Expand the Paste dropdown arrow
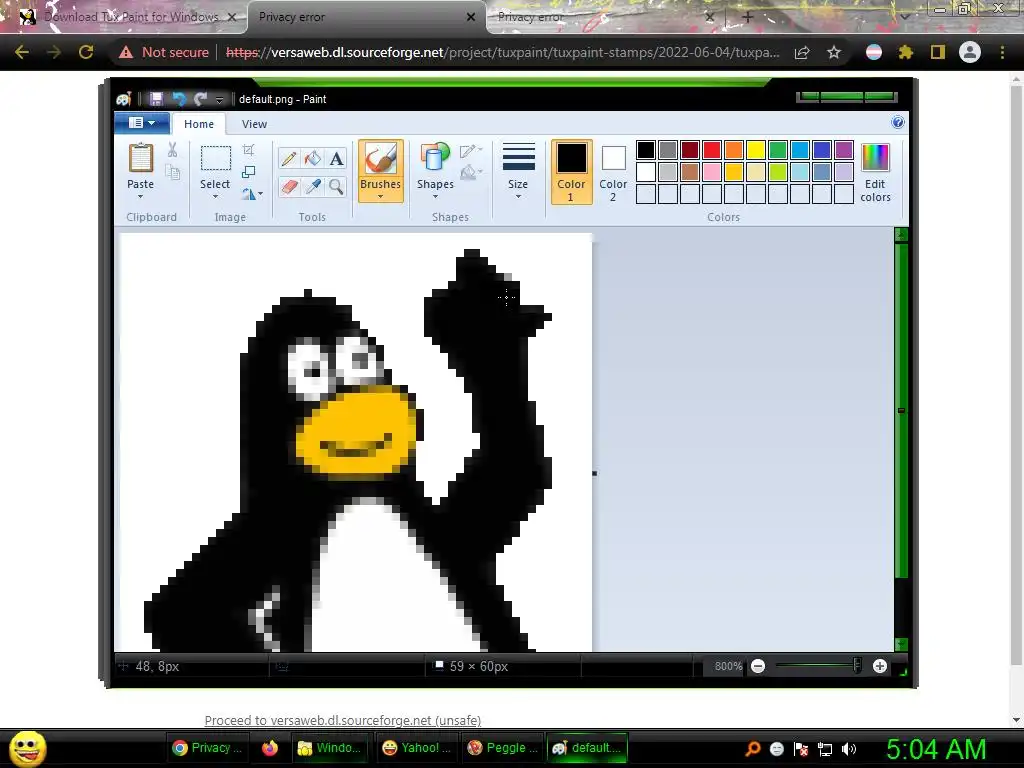This screenshot has height=768, width=1024. pos(140,197)
